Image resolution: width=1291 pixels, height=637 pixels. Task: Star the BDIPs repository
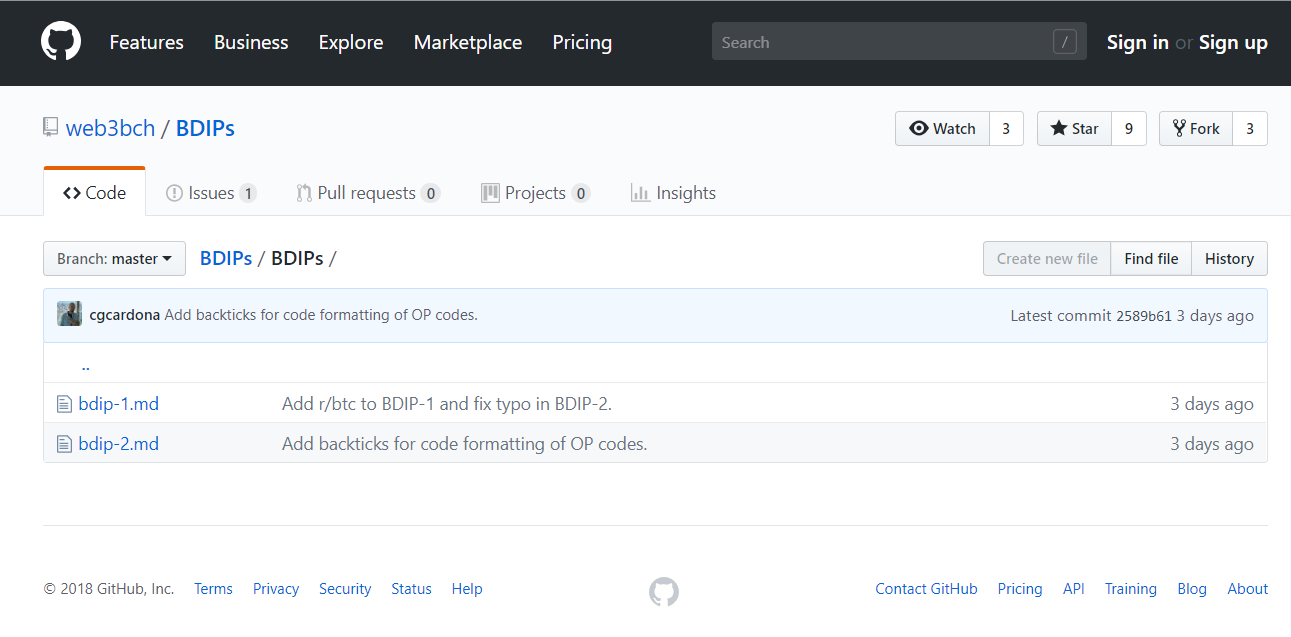(1074, 128)
